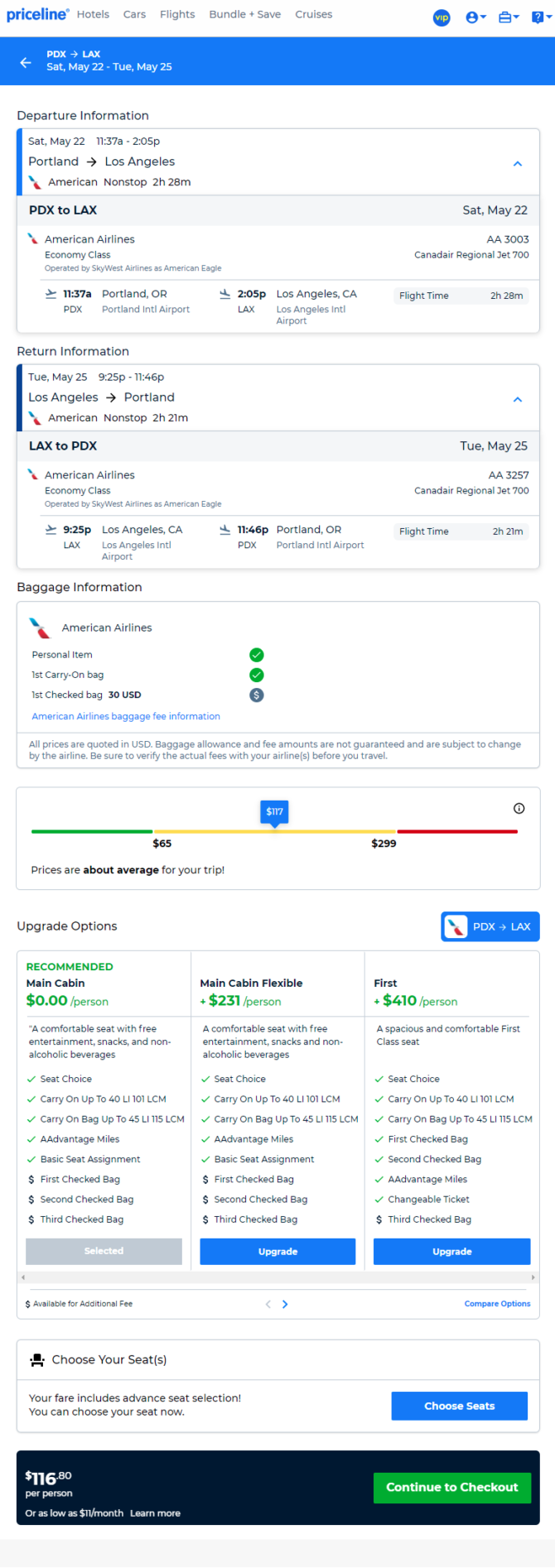The image size is (555, 1568).
Task: Open the Bundle + Save menu item
Action: [x=244, y=14]
